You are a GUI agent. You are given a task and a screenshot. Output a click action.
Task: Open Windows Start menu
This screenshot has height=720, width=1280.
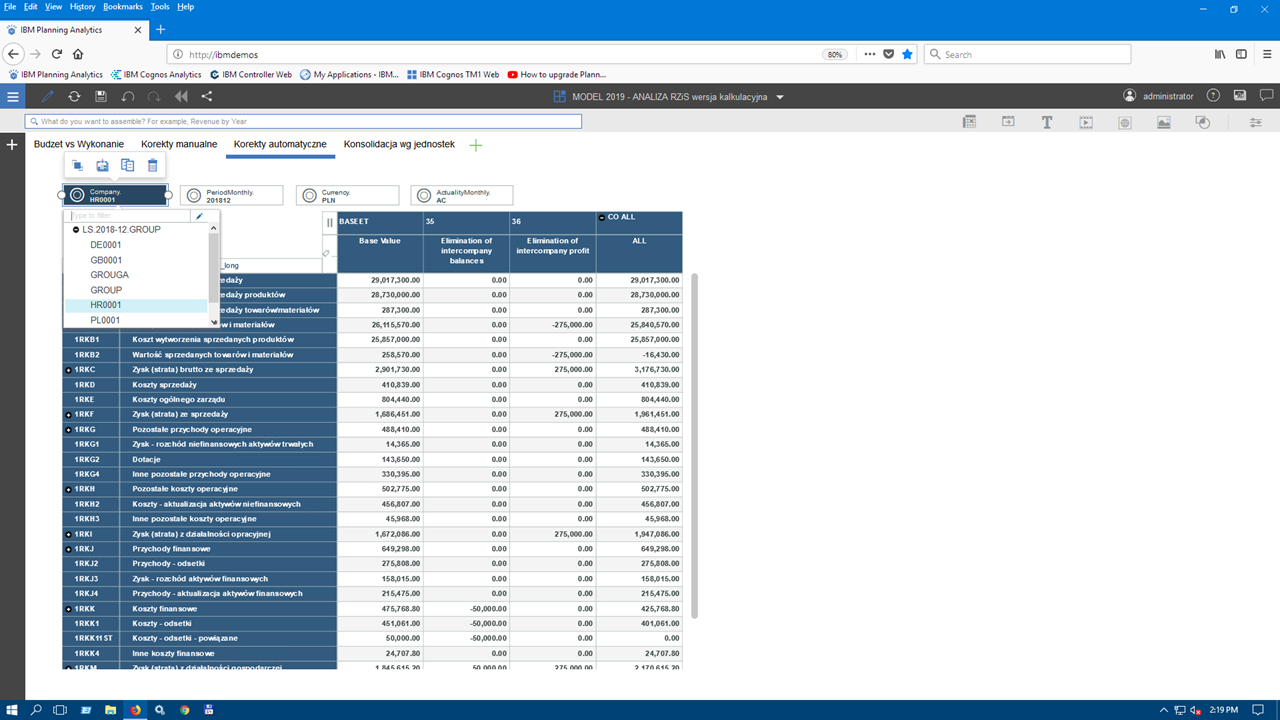(12, 710)
